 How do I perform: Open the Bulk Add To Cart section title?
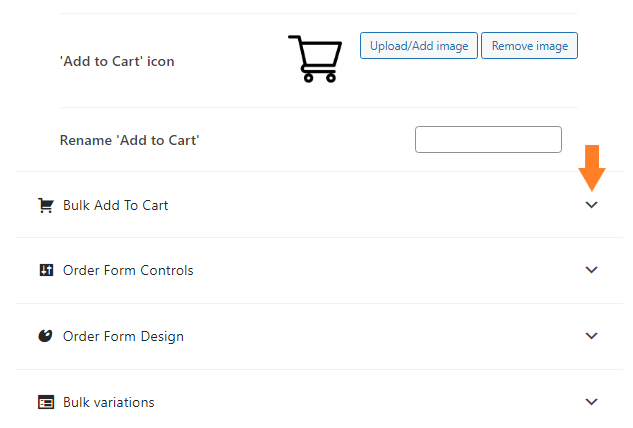click(x=115, y=205)
